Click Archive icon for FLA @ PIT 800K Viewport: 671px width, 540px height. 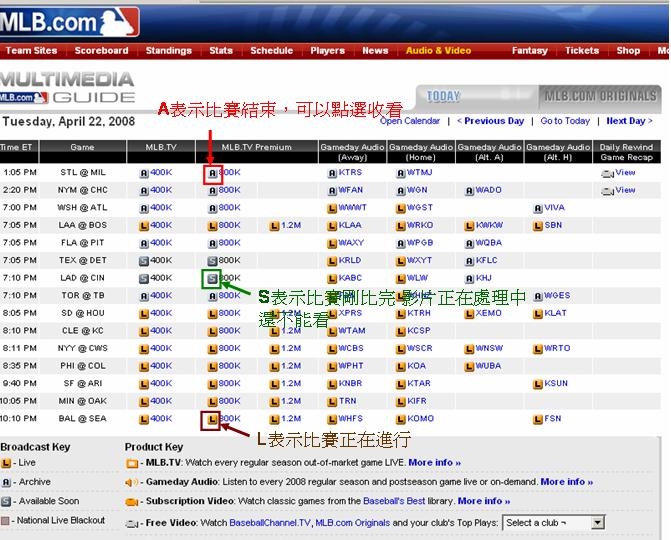tap(213, 243)
